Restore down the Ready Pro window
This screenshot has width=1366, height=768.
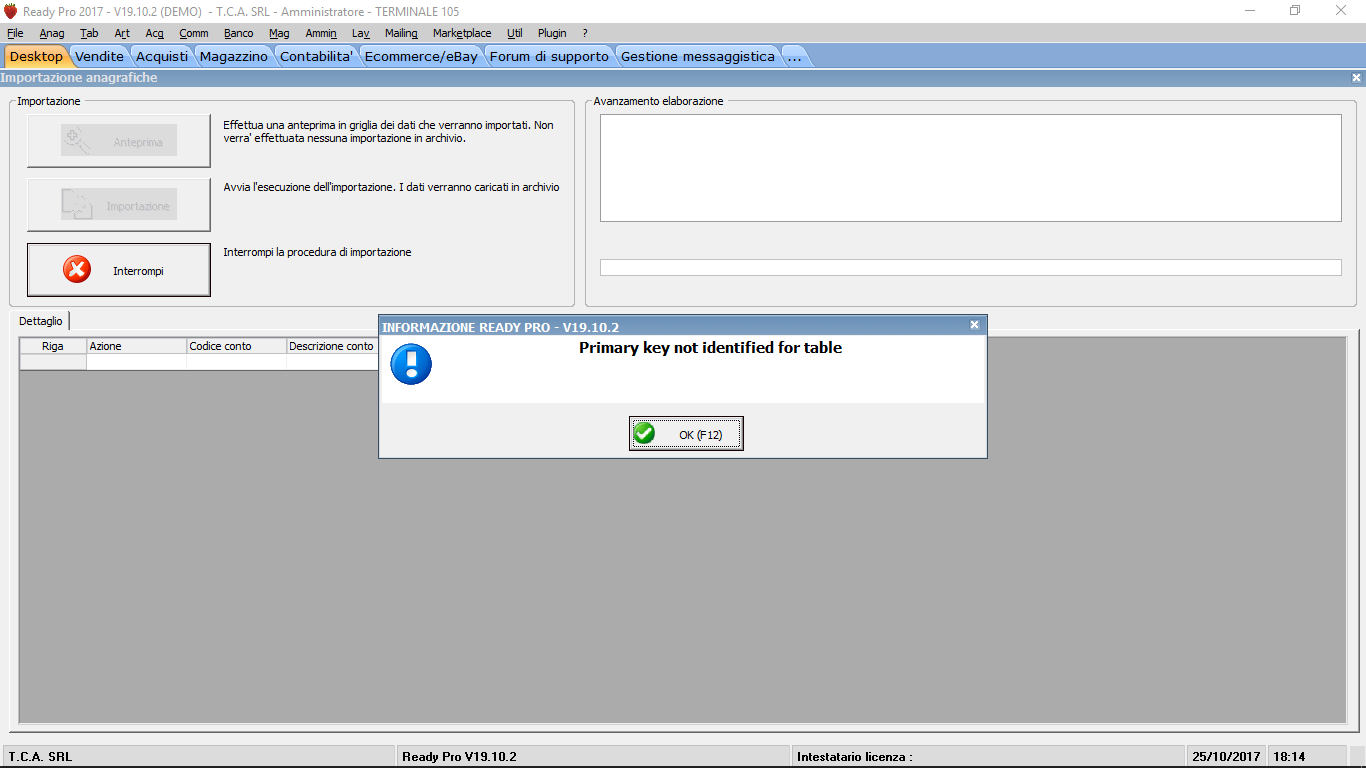point(1295,11)
